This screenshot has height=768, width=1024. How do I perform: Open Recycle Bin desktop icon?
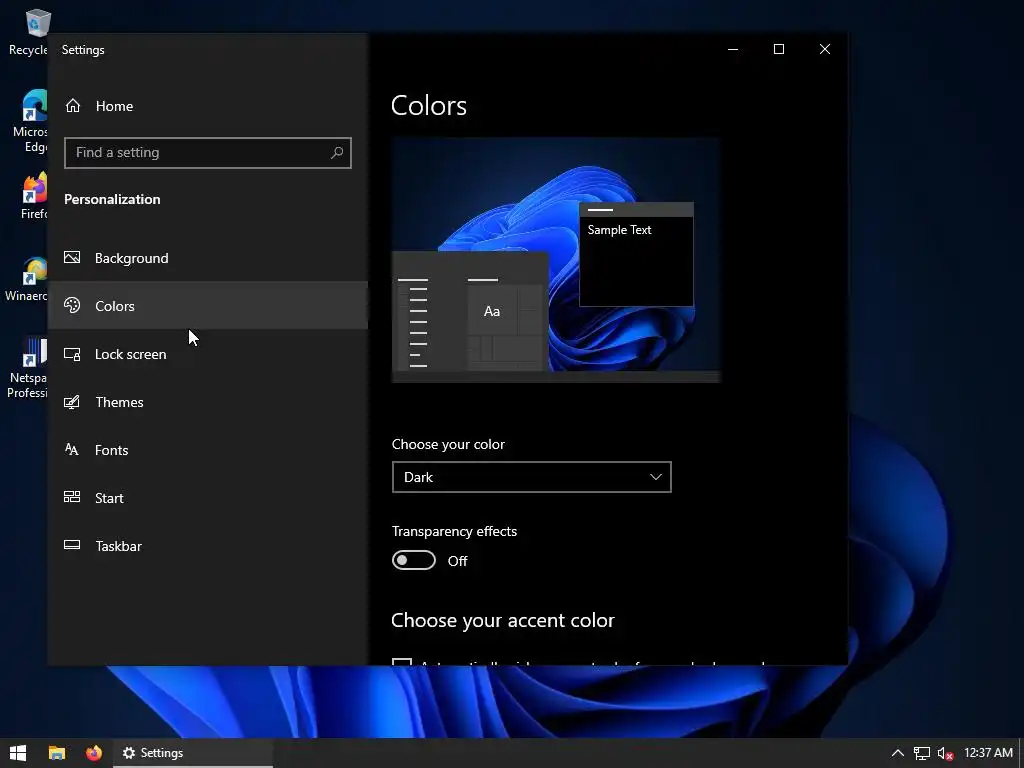[29, 33]
